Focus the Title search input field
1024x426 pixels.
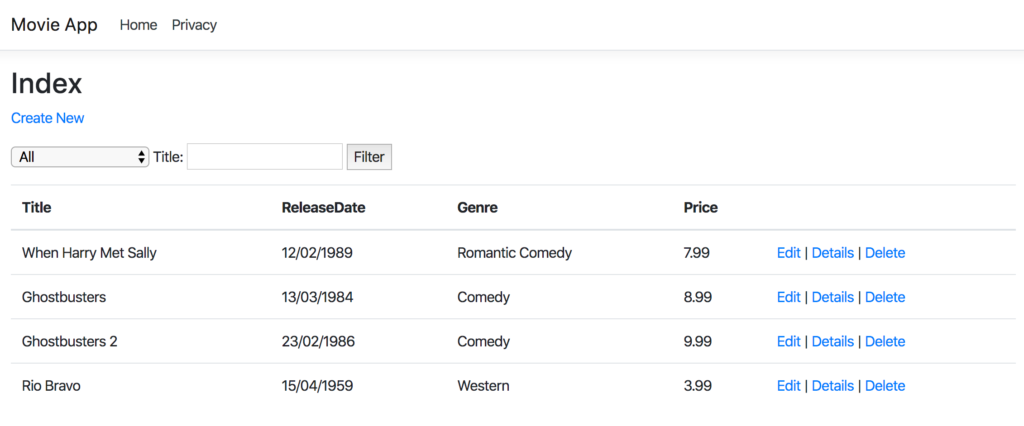pos(264,157)
